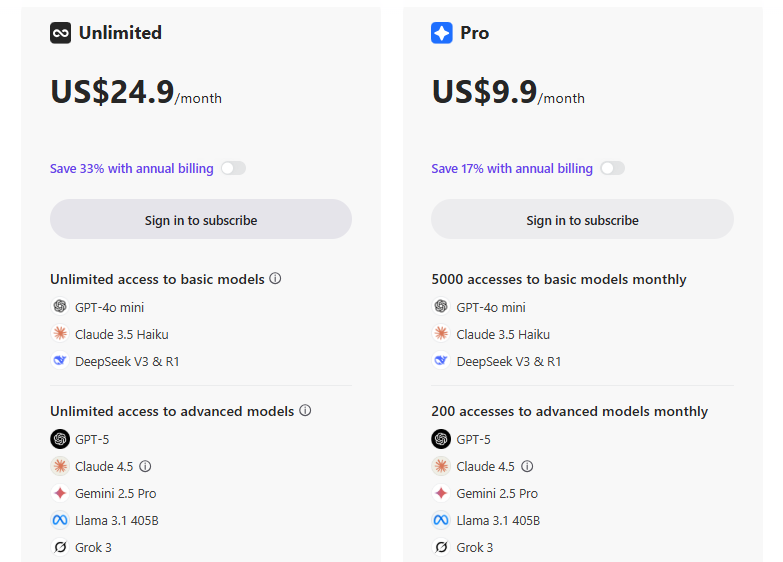Click the Llama 3.1 405B Meta icon in Unlimited
Screen dimensions: 783x562
(60, 520)
